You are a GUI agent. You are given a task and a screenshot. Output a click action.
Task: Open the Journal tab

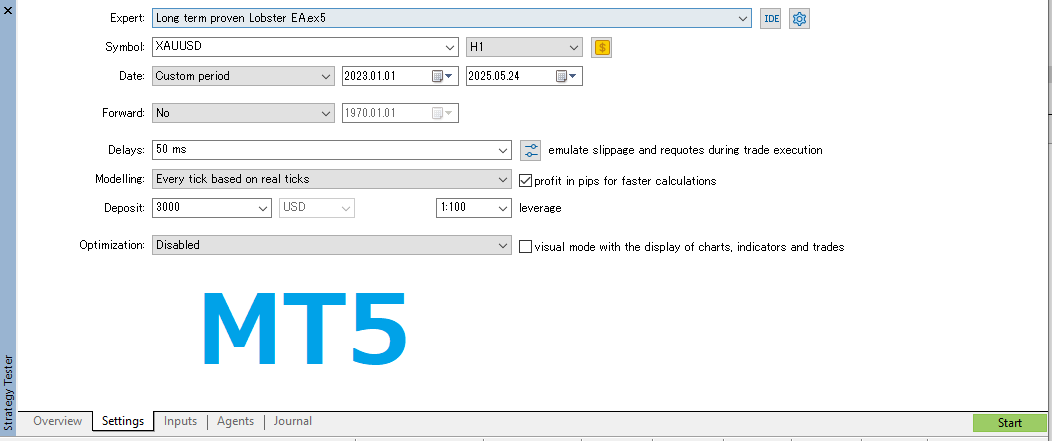(293, 421)
